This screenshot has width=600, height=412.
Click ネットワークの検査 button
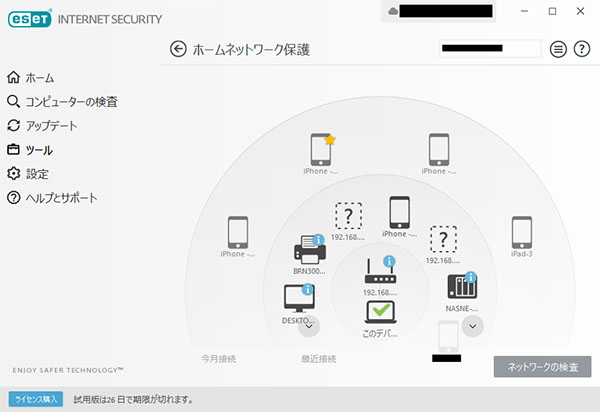coord(542,367)
